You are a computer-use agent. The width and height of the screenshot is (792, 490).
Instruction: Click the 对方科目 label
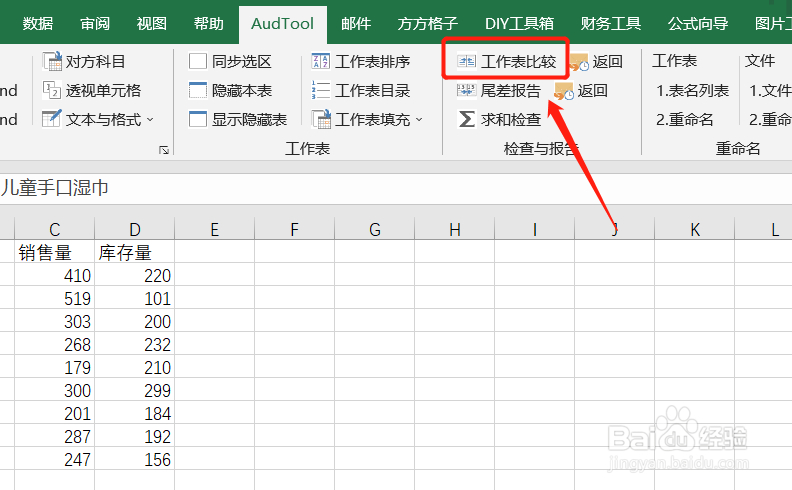(96, 62)
